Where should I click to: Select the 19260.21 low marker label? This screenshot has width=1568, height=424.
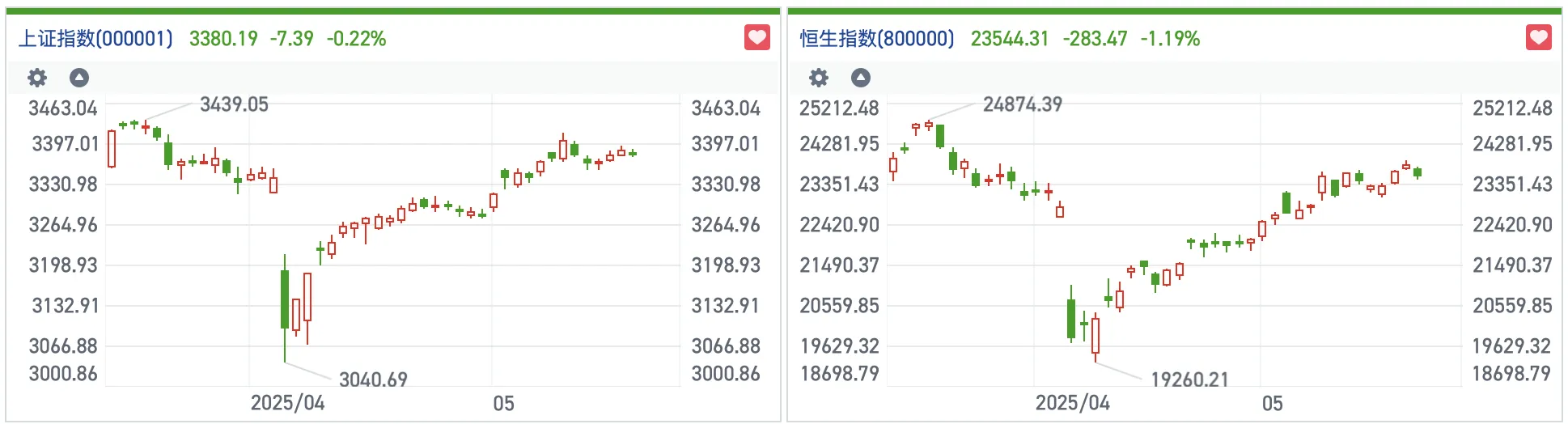pyautogui.click(x=1189, y=379)
